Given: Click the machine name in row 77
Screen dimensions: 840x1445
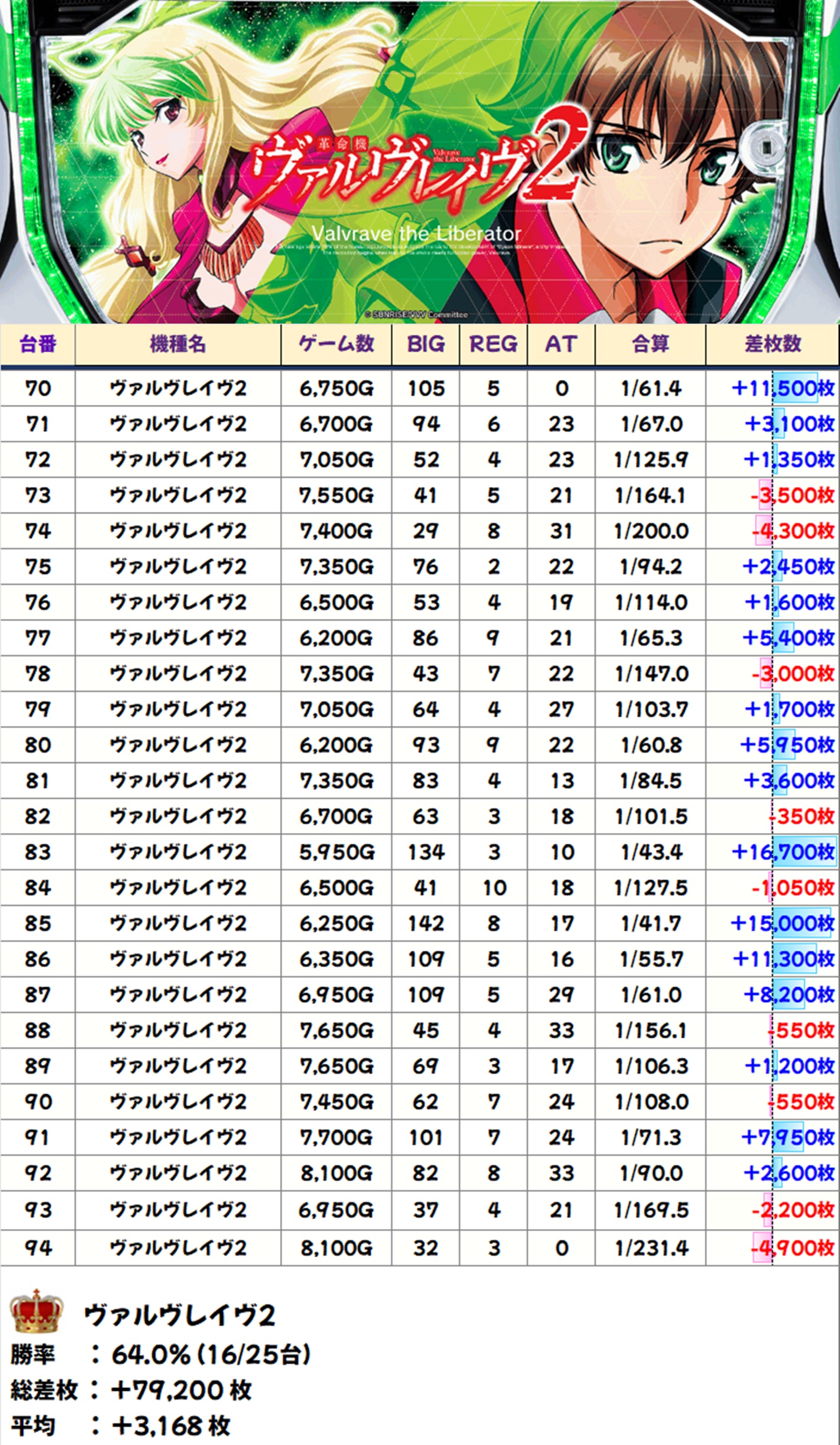Looking at the screenshot, I should tap(178, 638).
